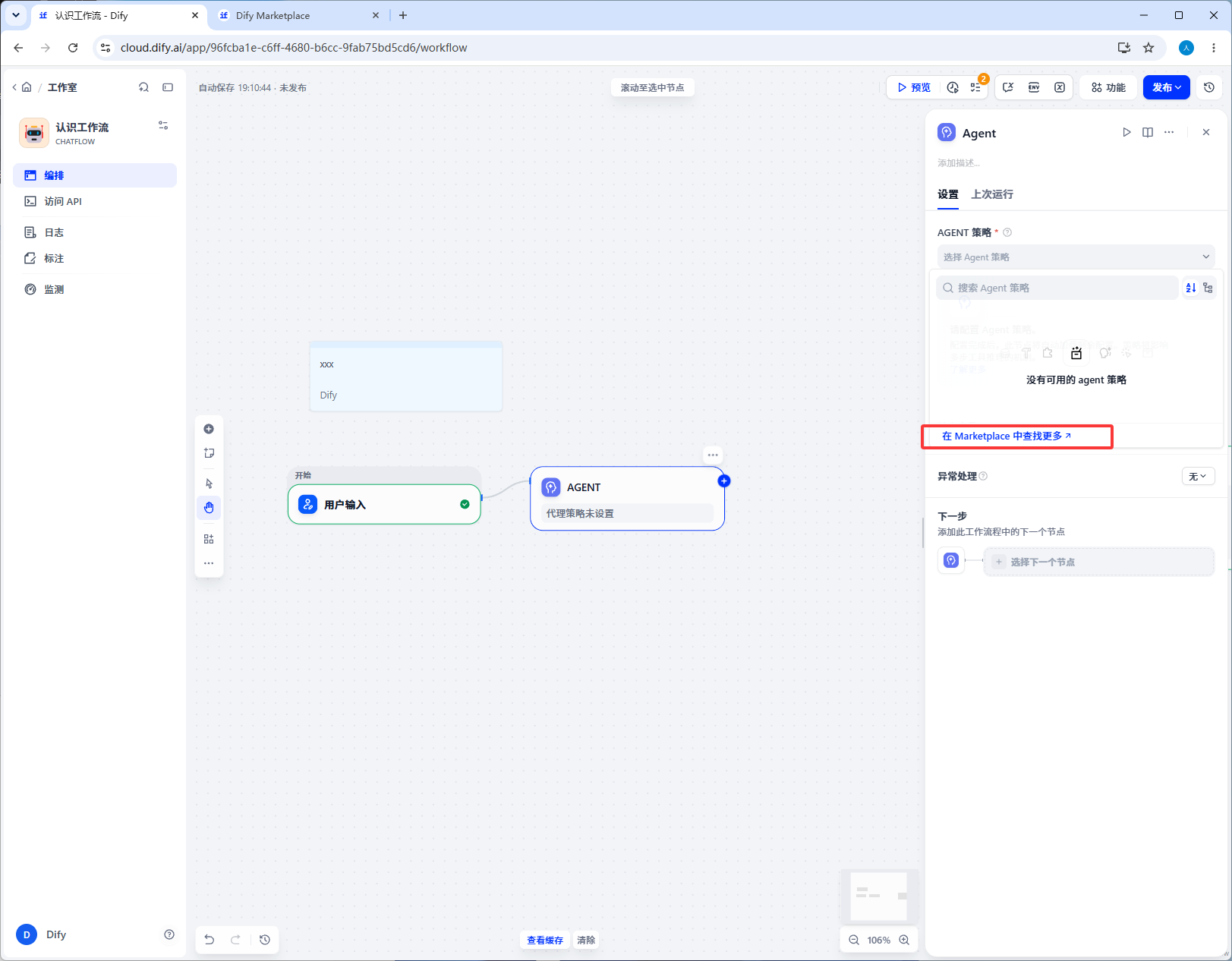The width and height of the screenshot is (1232, 961).
Task: Open the 日志 logs section
Action: coord(95,232)
